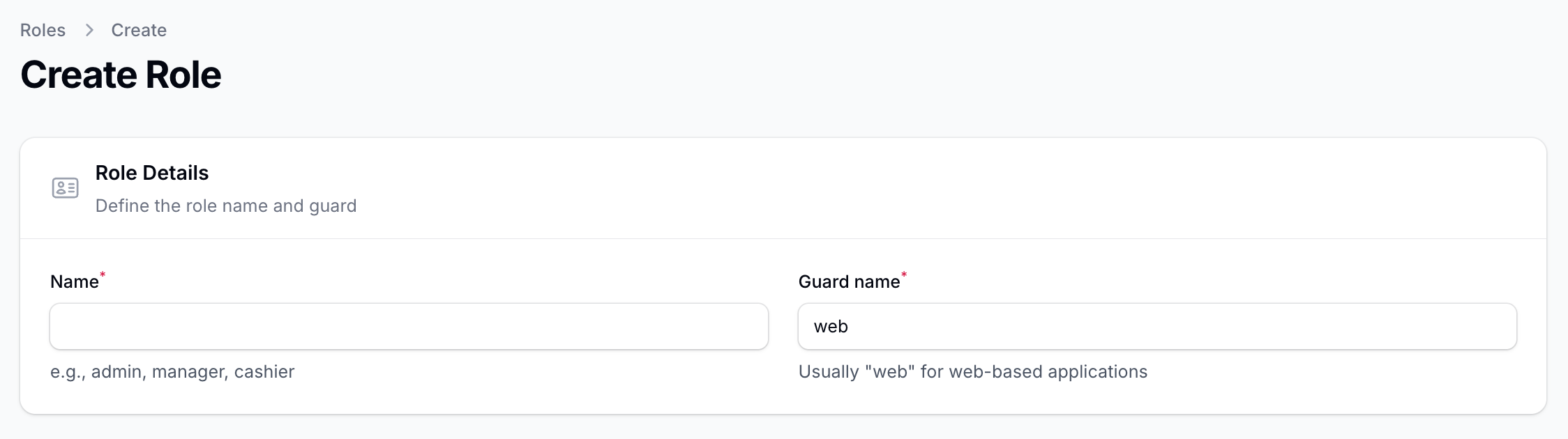
Task: Click the word 'cashier' in Name hint
Action: 264,371
